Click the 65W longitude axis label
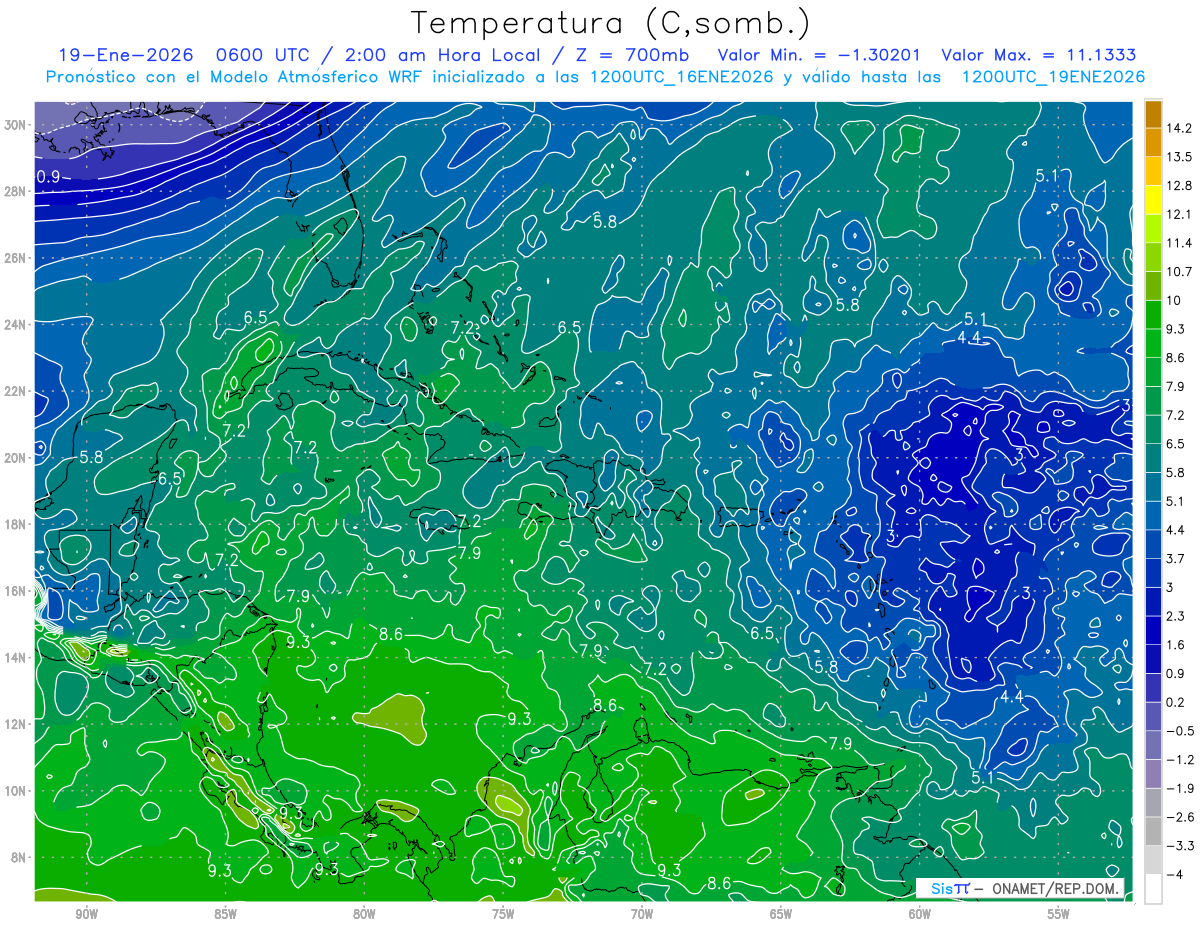 [781, 914]
